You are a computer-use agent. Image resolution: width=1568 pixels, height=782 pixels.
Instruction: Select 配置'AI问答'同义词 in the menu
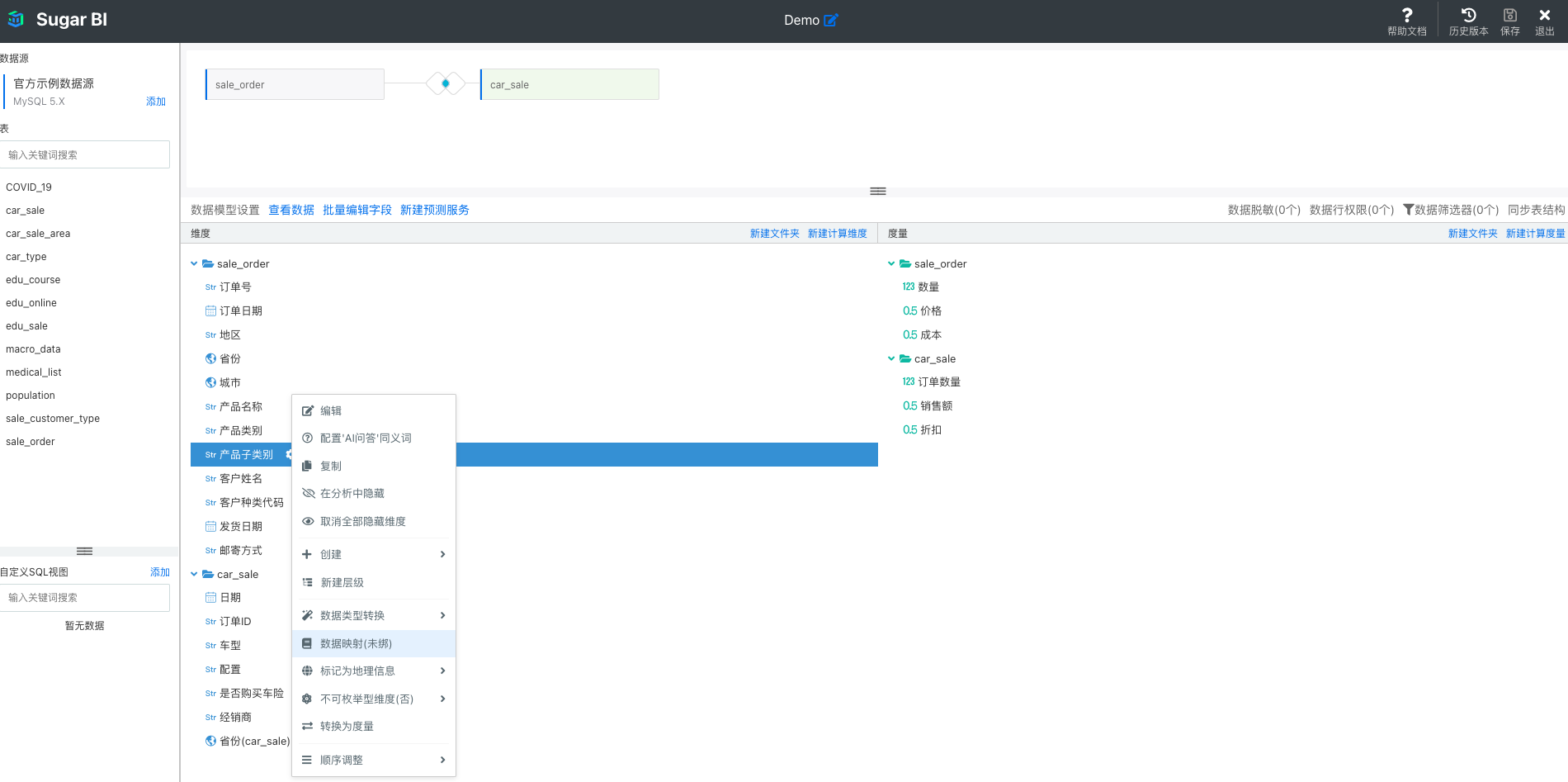click(374, 438)
